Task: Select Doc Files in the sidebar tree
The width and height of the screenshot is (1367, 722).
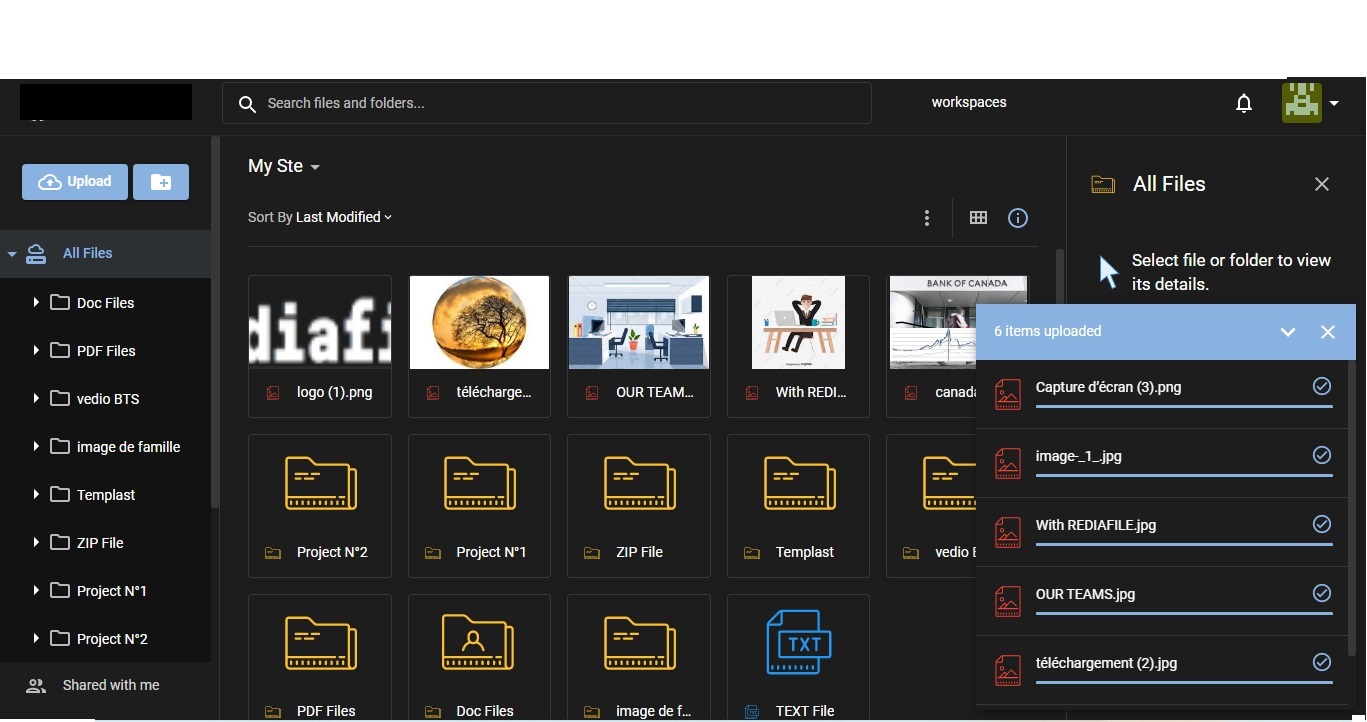Action: 105,303
